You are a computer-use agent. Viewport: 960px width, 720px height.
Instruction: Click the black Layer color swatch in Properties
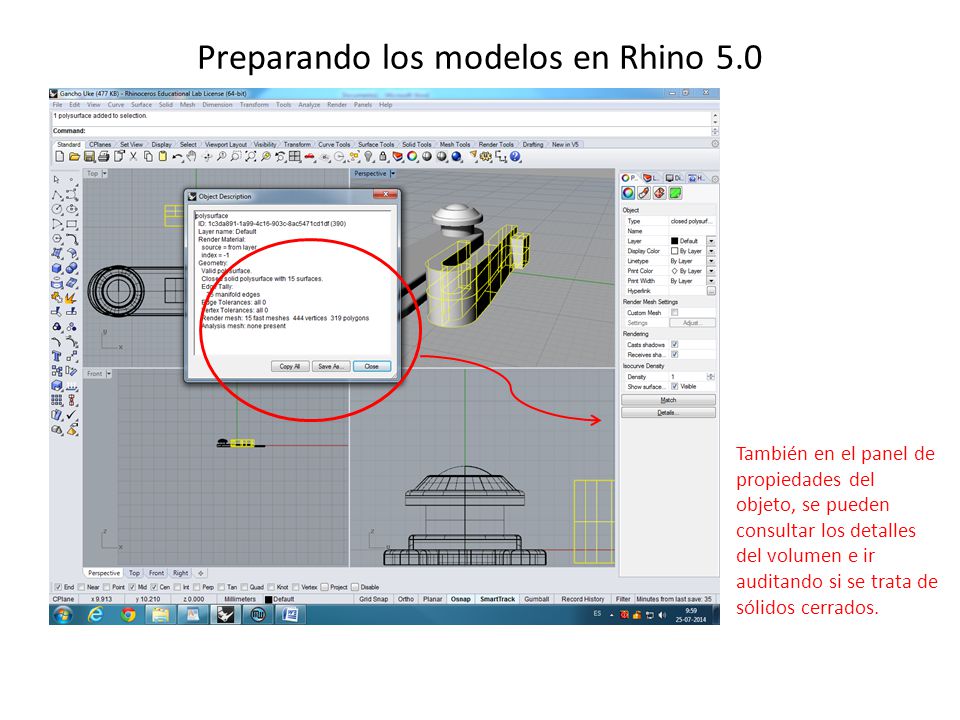point(674,241)
